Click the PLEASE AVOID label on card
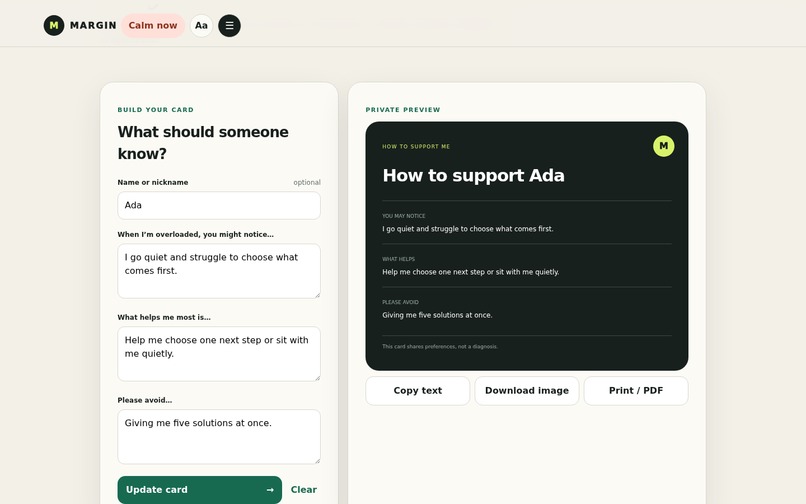The width and height of the screenshot is (806, 504). 400,302
